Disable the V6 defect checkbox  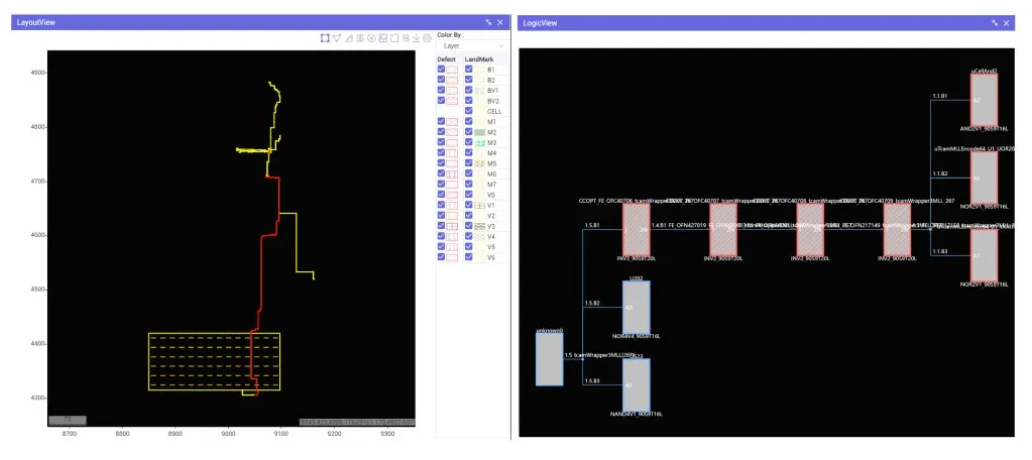click(x=441, y=257)
